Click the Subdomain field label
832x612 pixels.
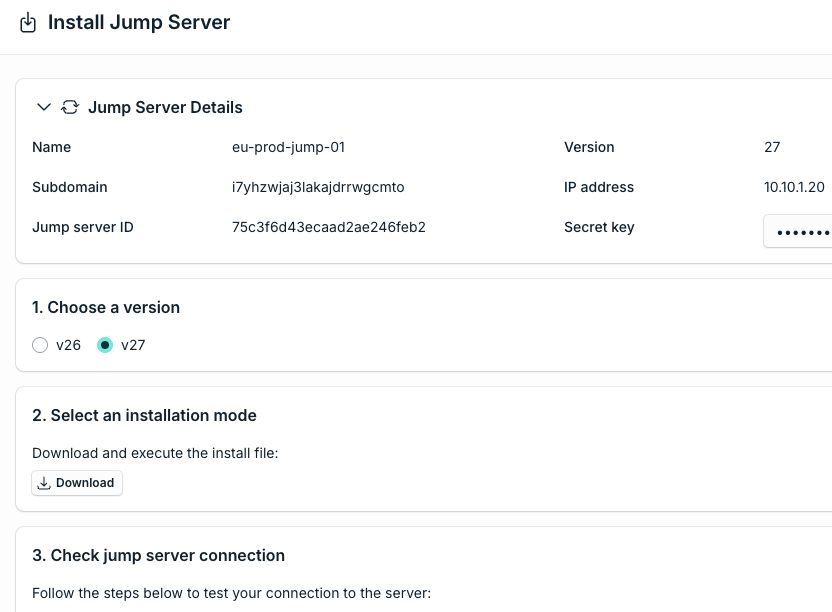(70, 187)
